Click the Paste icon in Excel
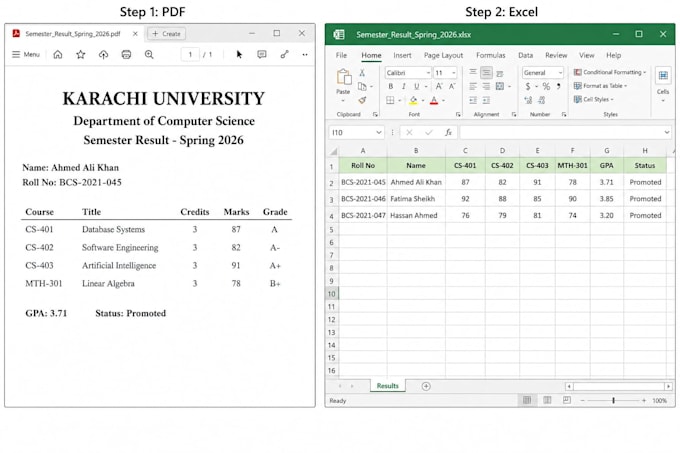 point(344,77)
